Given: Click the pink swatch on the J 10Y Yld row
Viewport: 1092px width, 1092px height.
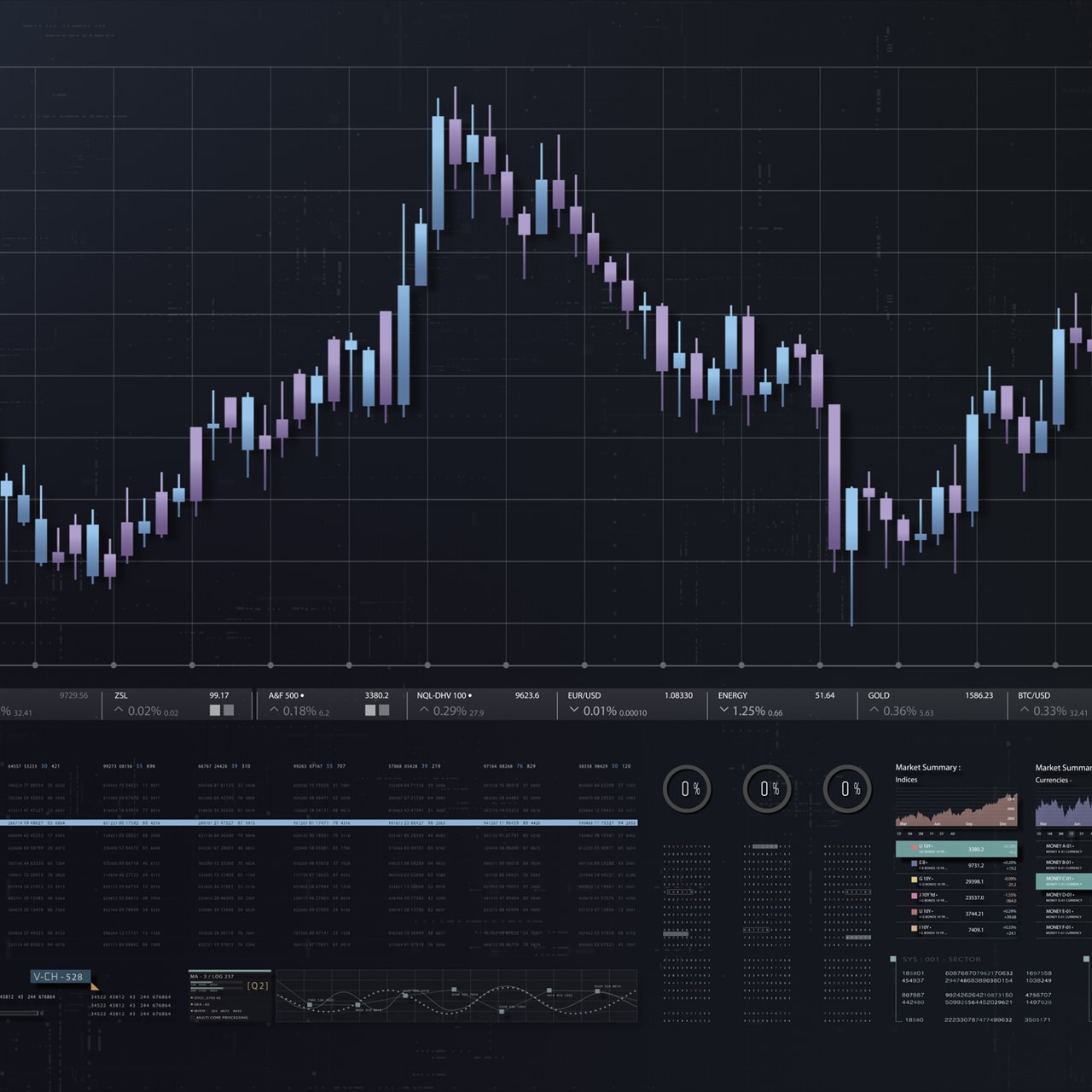Looking at the screenshot, I should [x=915, y=896].
